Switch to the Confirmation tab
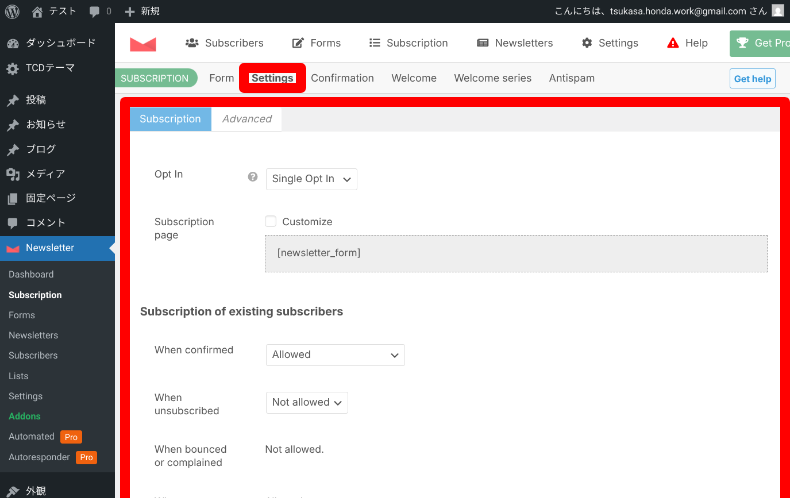 tap(342, 78)
